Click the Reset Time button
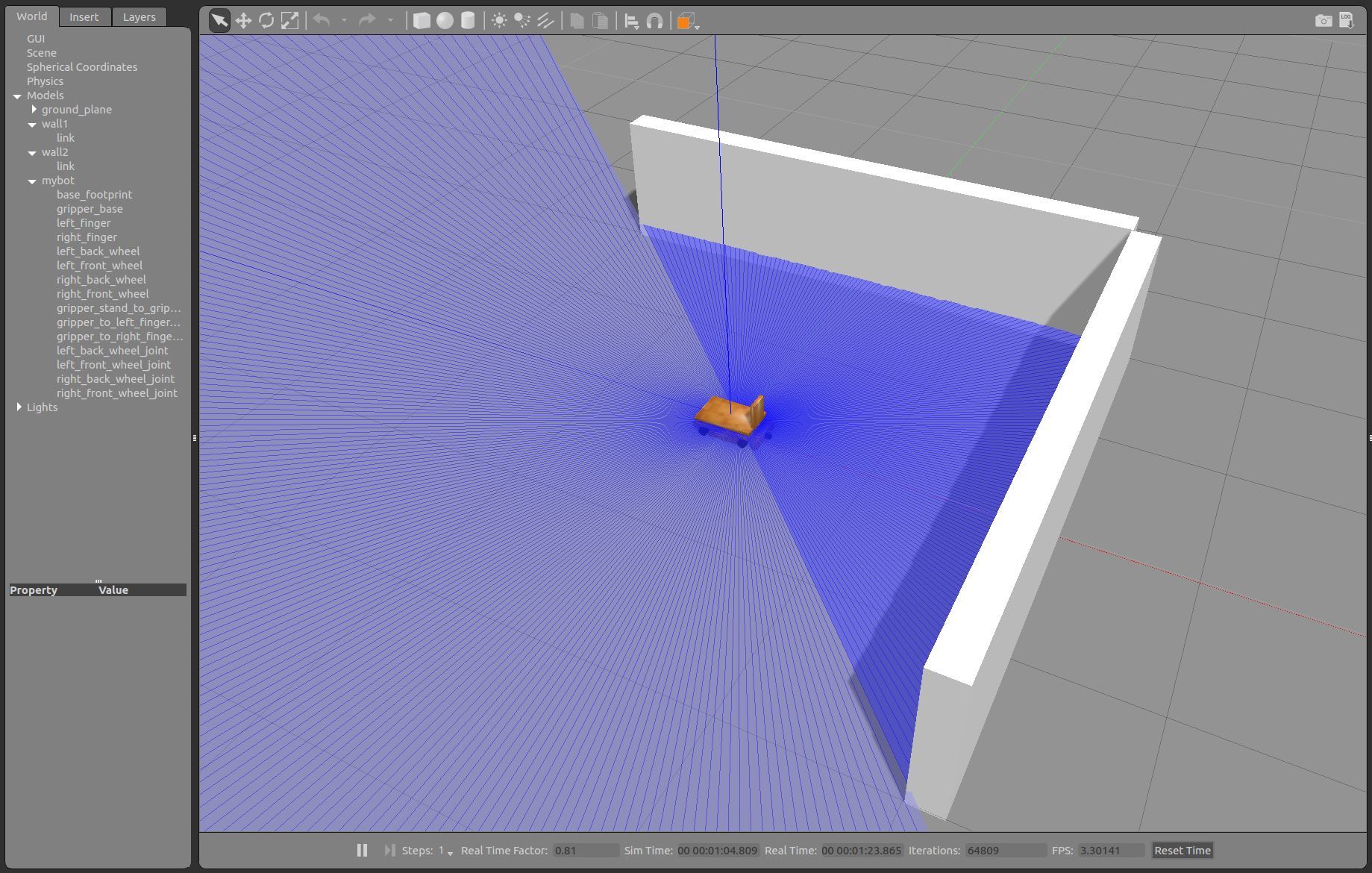The width and height of the screenshot is (1372, 873). 1182,851
